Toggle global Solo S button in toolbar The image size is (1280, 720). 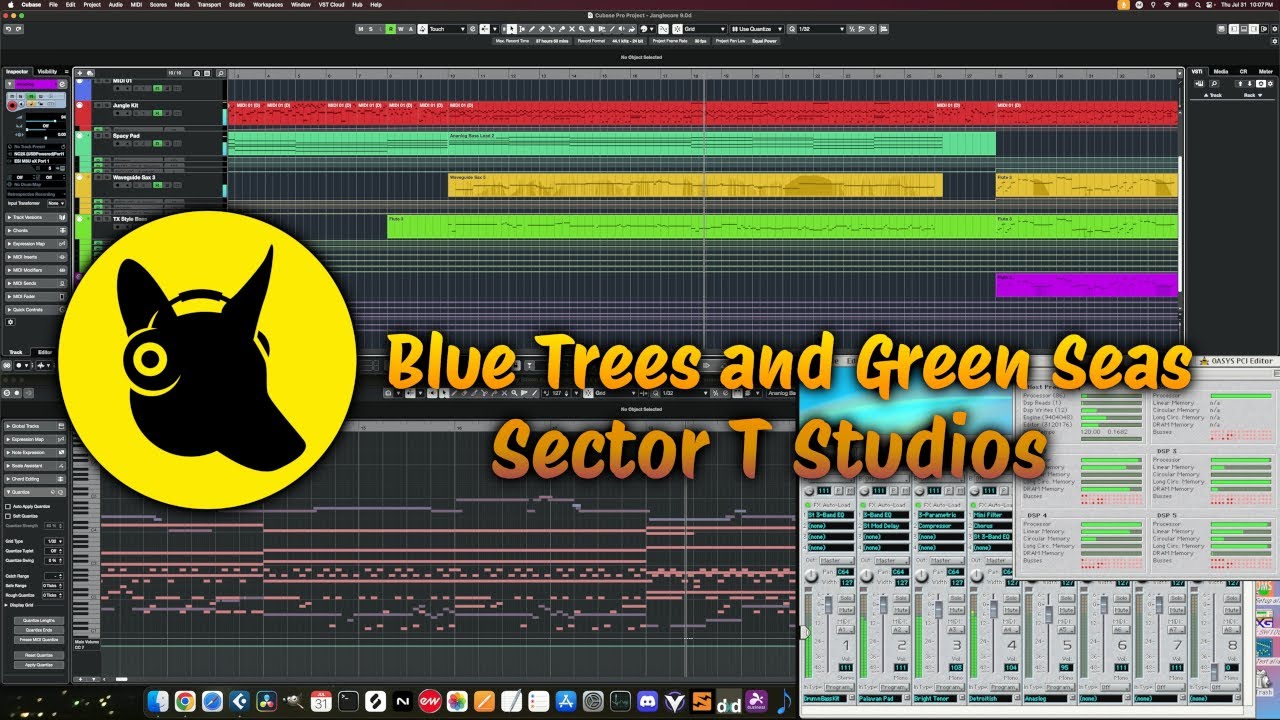[370, 29]
